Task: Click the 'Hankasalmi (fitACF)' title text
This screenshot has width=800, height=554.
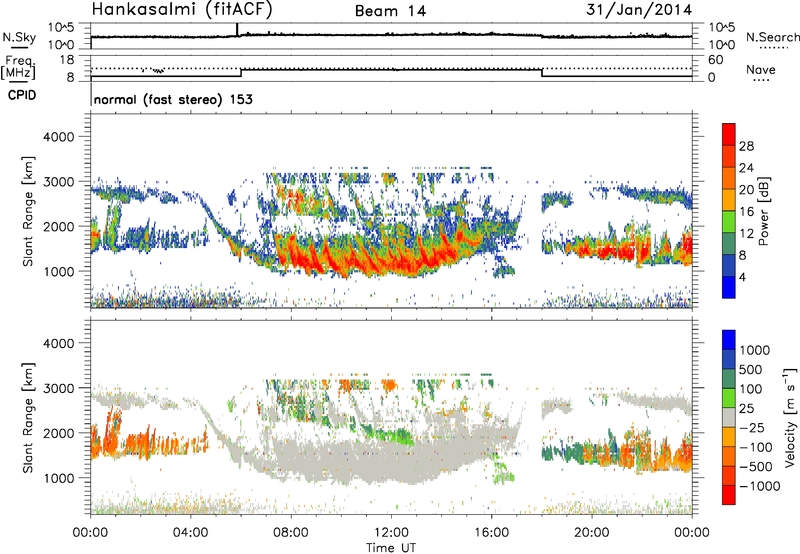Action: (181, 10)
